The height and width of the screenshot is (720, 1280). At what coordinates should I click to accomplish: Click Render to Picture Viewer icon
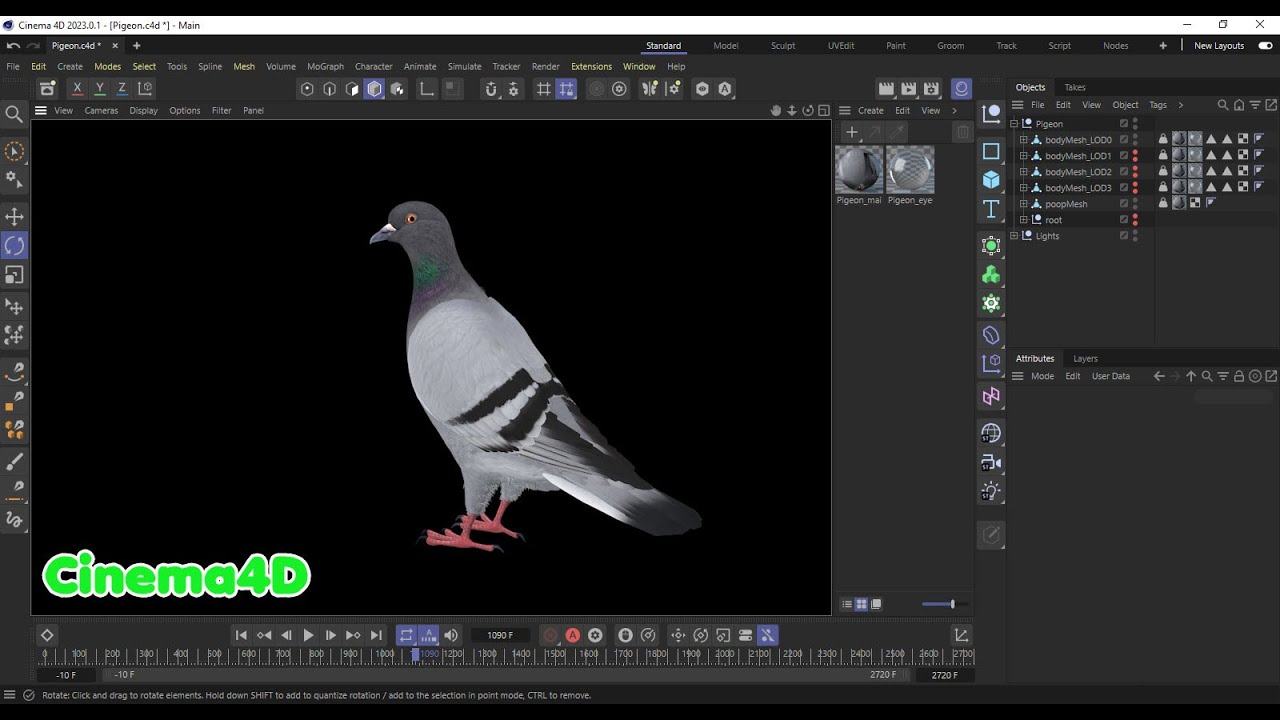pyautogui.click(x=908, y=89)
